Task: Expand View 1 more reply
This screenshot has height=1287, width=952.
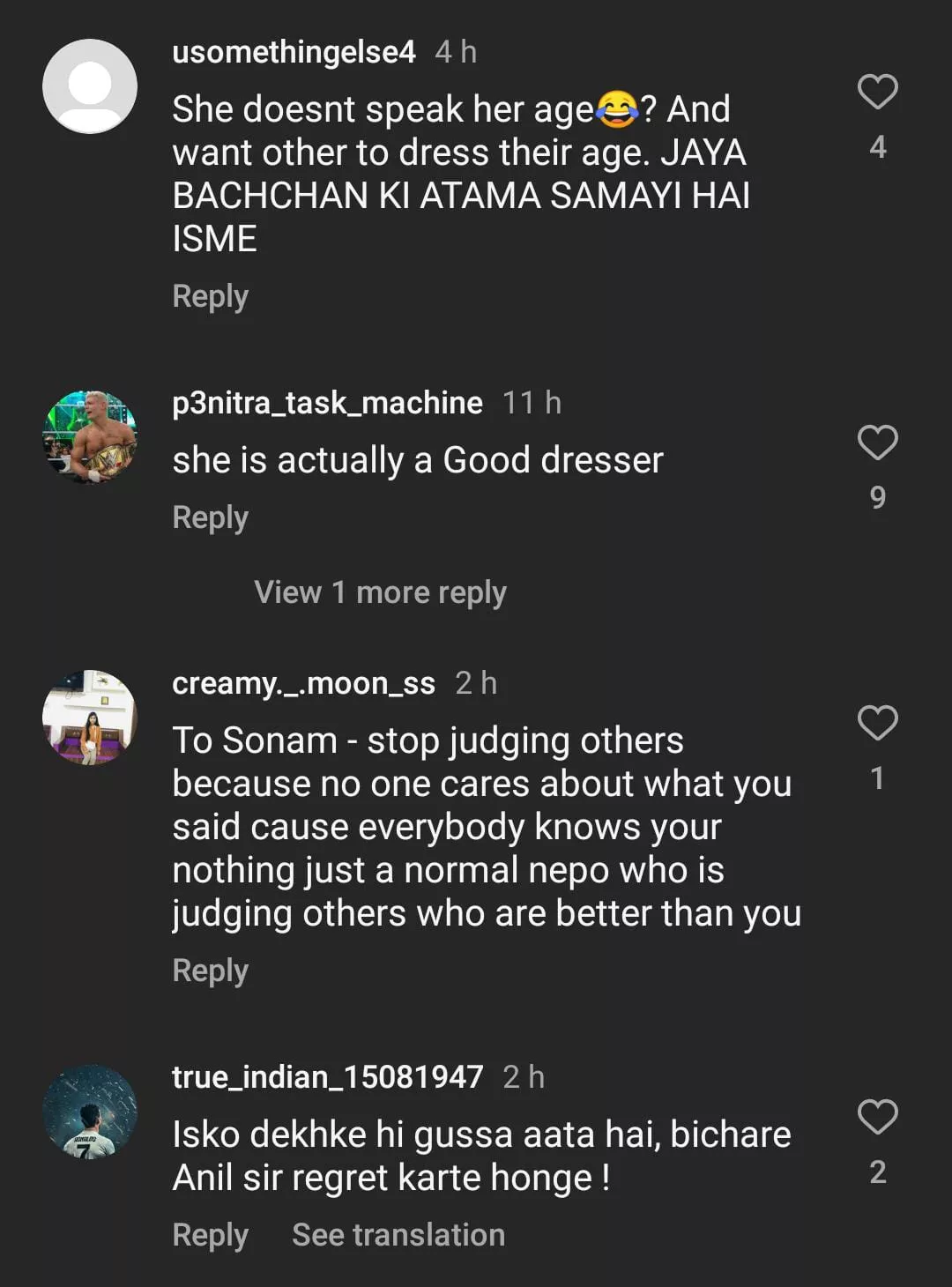Action: click(x=380, y=592)
